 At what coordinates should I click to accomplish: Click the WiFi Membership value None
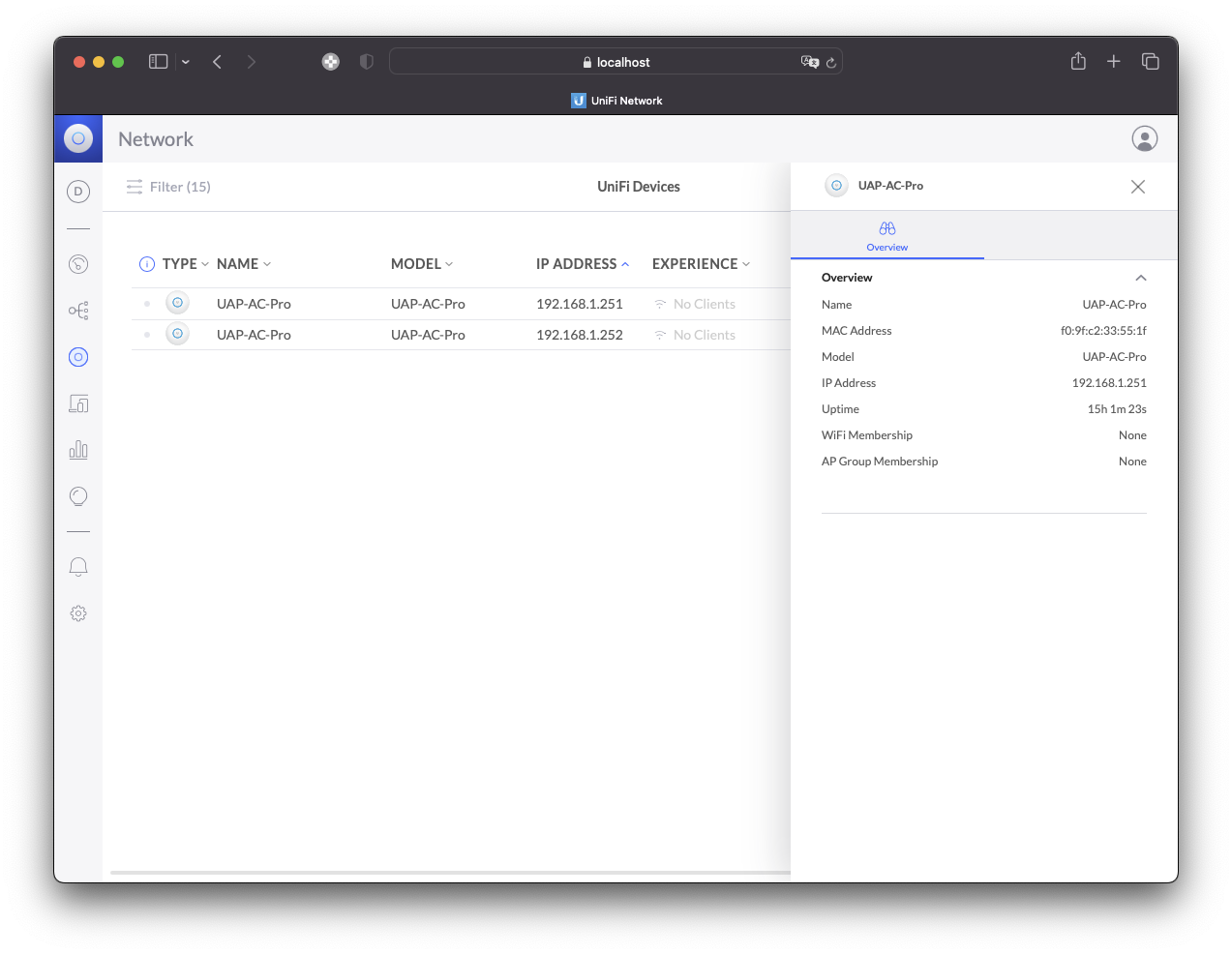1132,435
